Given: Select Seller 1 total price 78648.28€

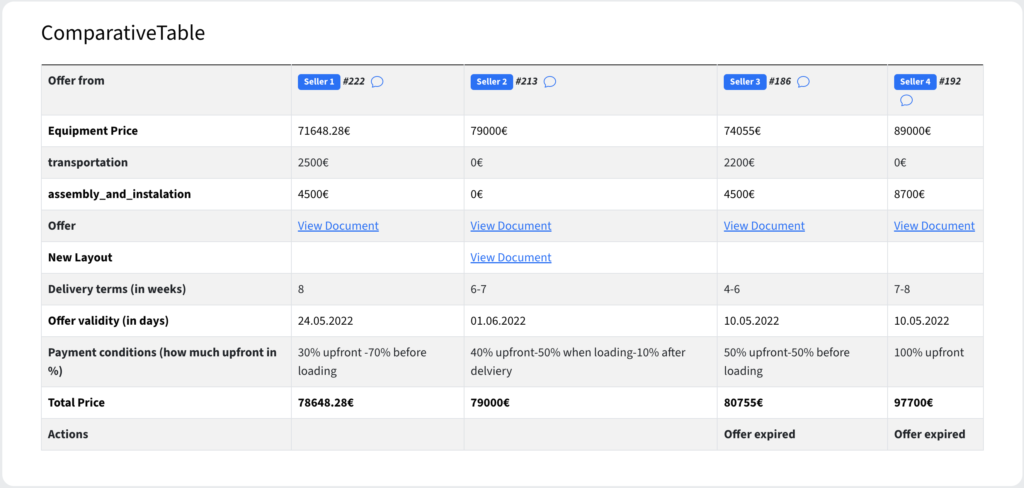Looking at the screenshot, I should click(x=326, y=402).
